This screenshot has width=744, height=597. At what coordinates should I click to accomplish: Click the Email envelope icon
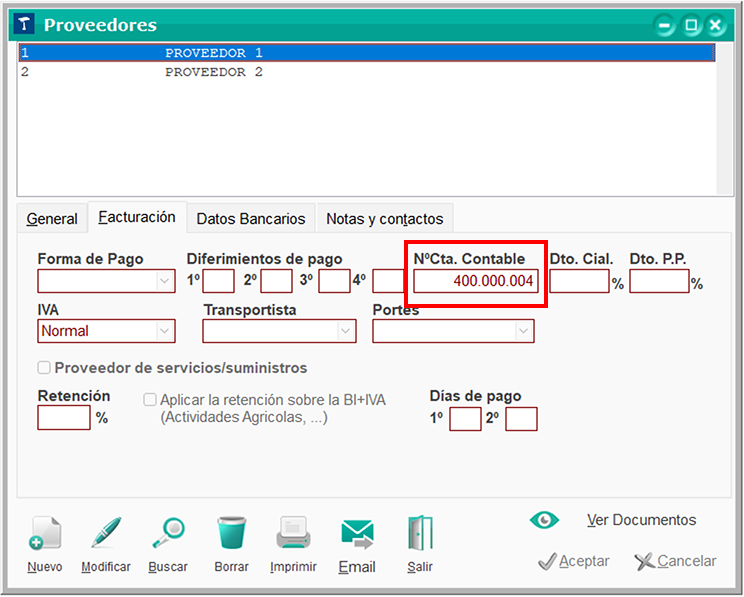click(357, 534)
